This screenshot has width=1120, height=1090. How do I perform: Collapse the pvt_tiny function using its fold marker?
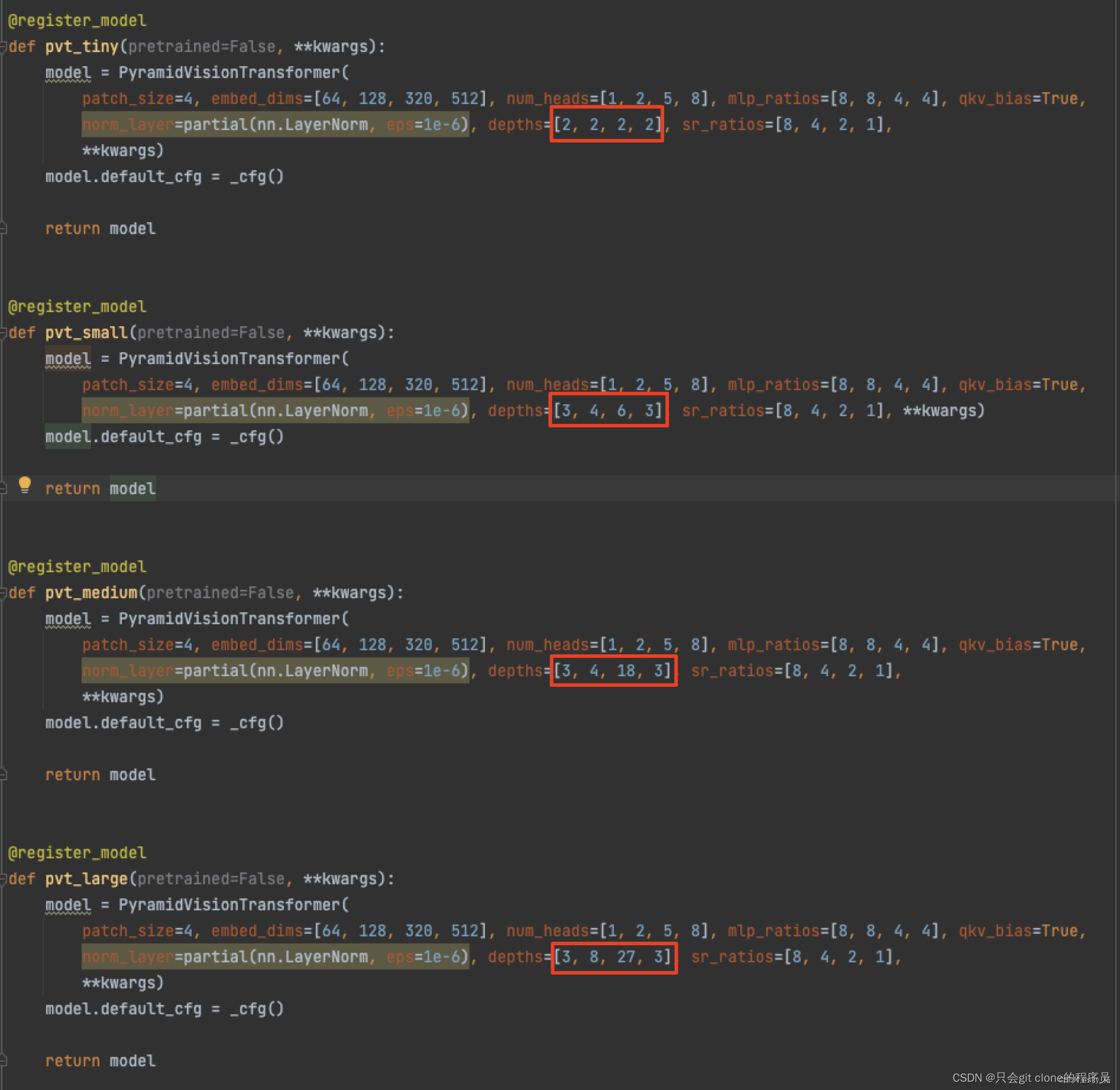point(3,47)
